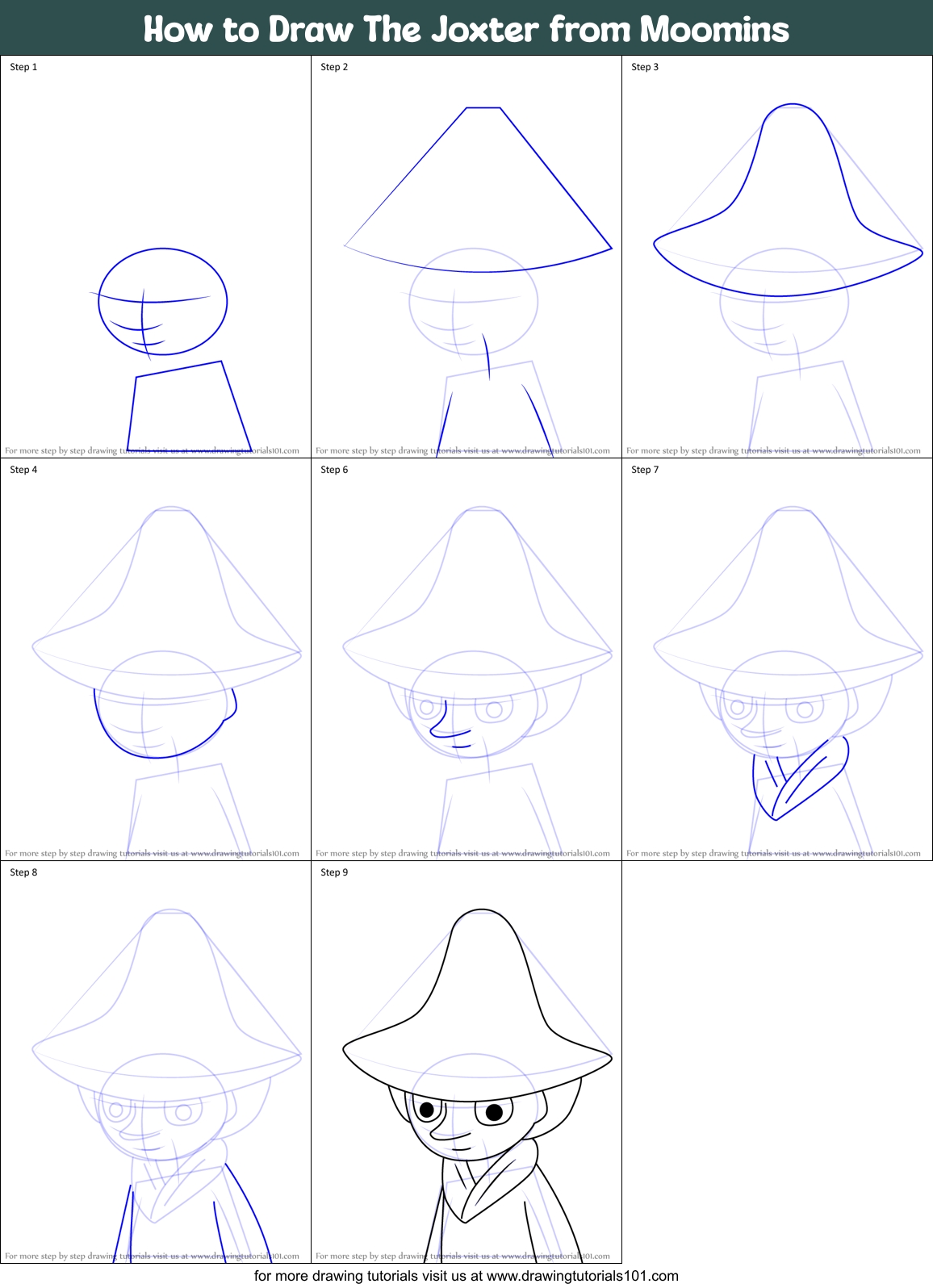Open the Step 1 drawing thumbnail
Screen dimensions: 933x1288
pos(156,257)
